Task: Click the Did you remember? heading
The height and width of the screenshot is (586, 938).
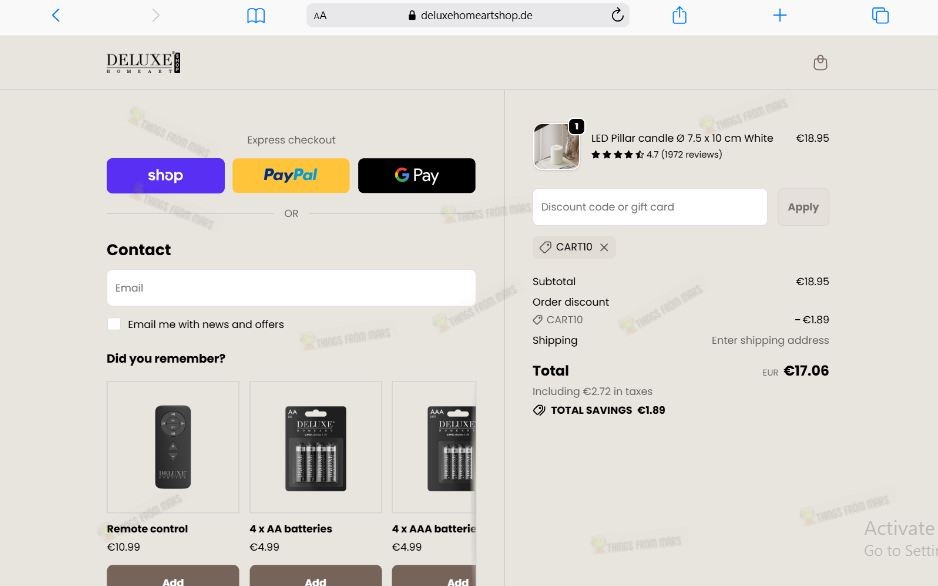Action: coord(166,358)
